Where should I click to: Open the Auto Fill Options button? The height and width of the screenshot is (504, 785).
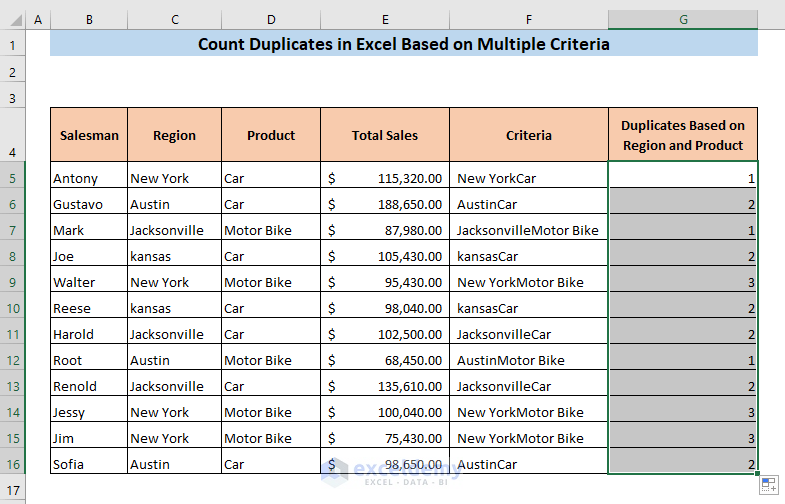[769, 484]
